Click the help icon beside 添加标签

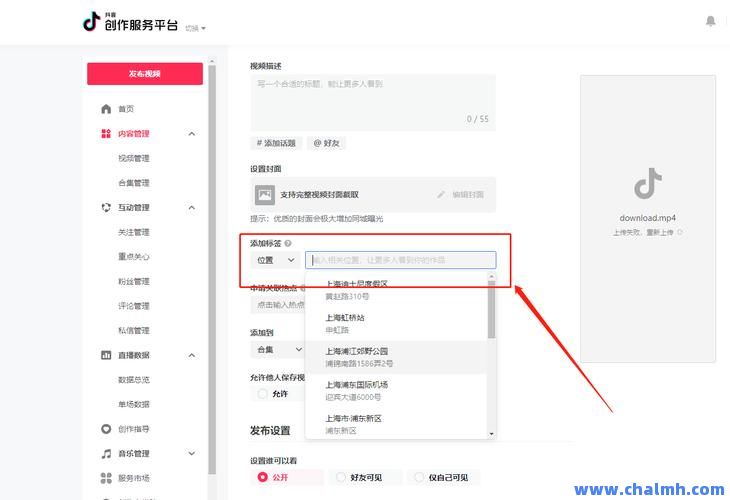(288, 243)
